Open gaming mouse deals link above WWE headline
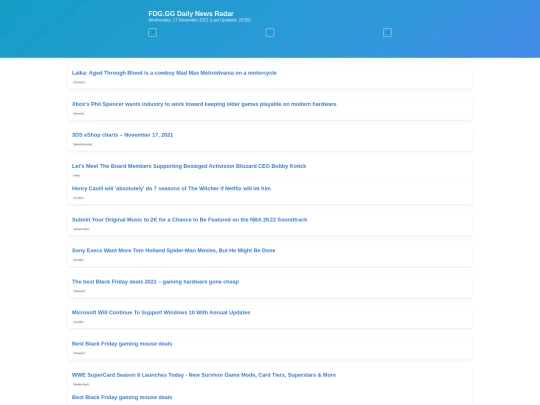This screenshot has width=540, height=405. point(122,344)
